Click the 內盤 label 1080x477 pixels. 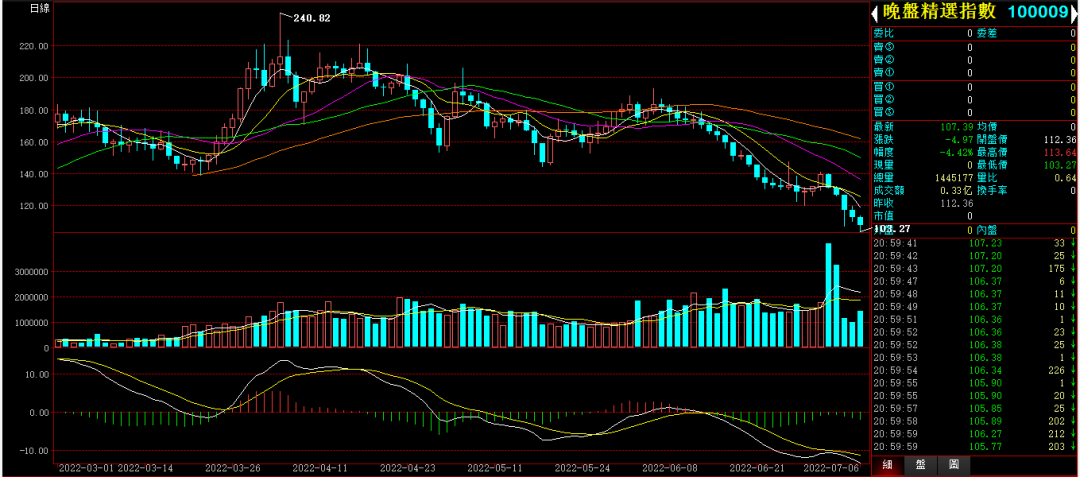[x=987, y=230]
